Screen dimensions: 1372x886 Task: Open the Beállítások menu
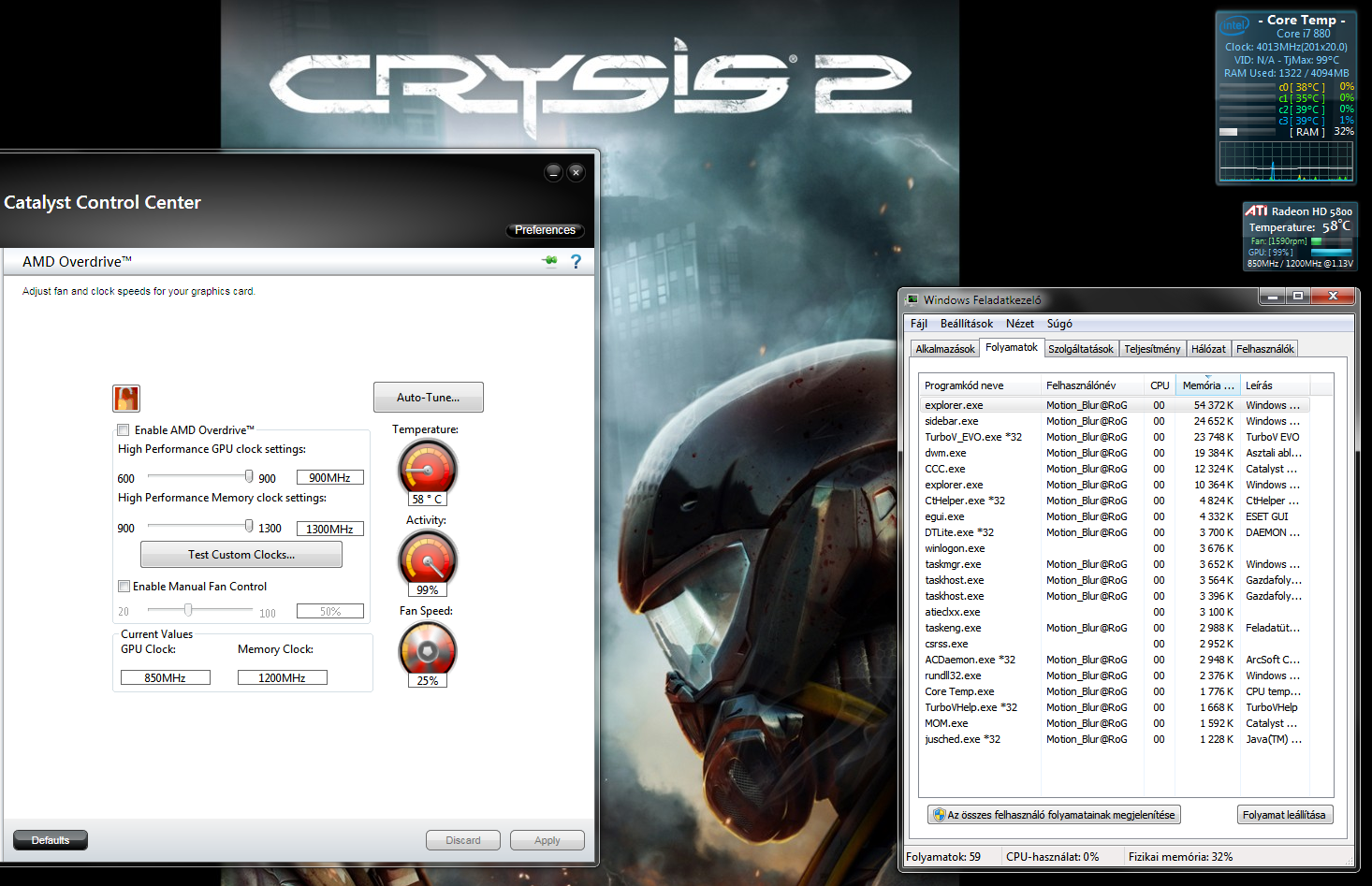(967, 324)
